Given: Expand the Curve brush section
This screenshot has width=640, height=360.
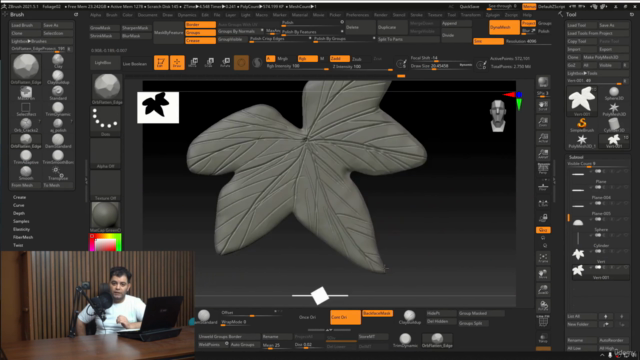Looking at the screenshot, I should 19,205.
